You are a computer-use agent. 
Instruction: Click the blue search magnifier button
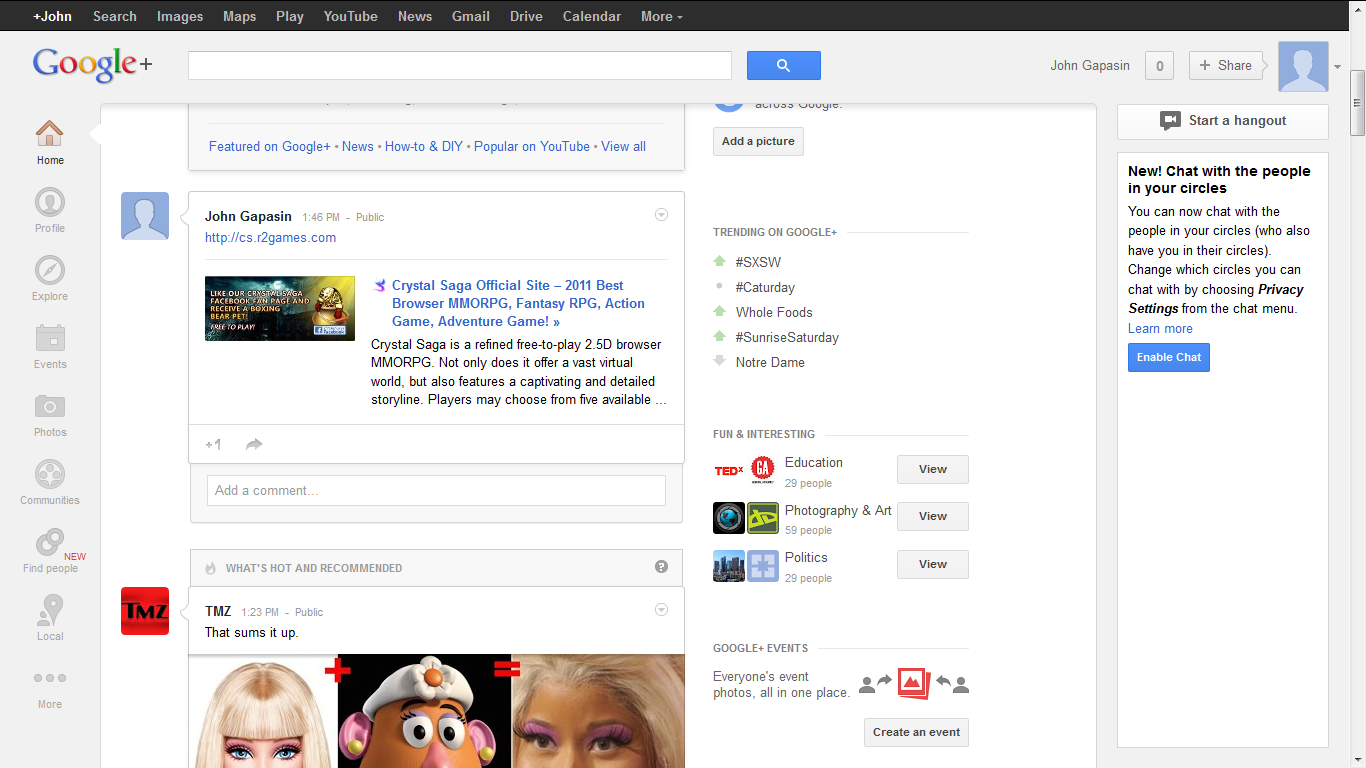783,66
